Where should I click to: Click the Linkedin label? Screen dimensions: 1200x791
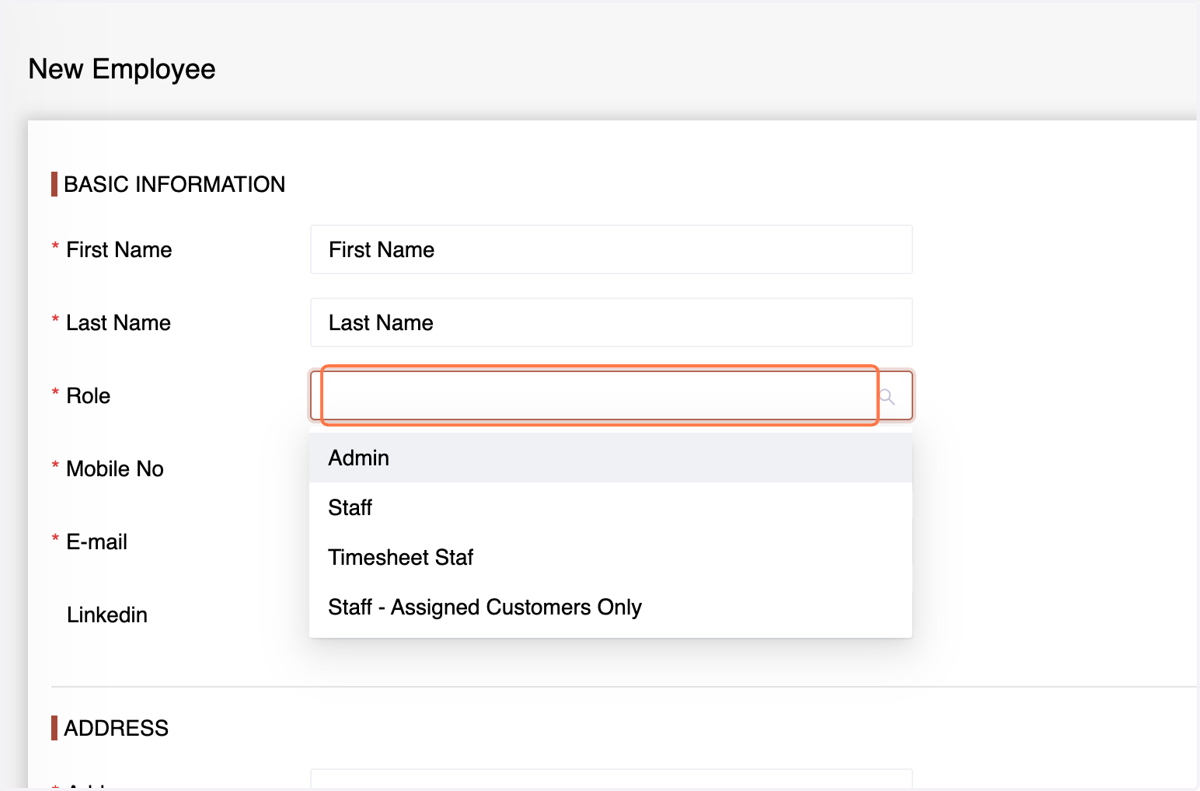coord(107,615)
